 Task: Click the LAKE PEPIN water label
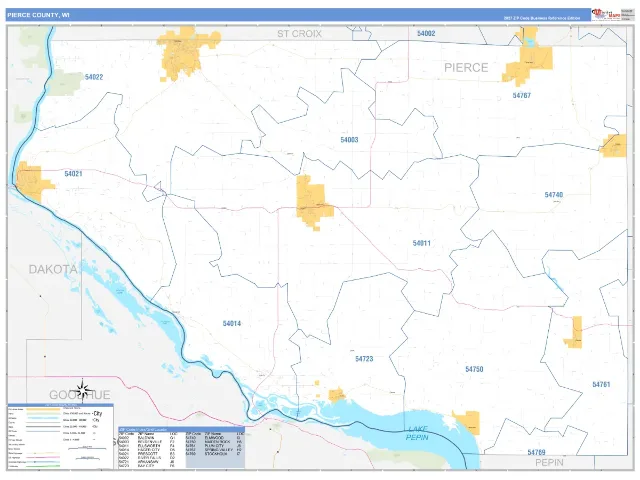coord(417,433)
